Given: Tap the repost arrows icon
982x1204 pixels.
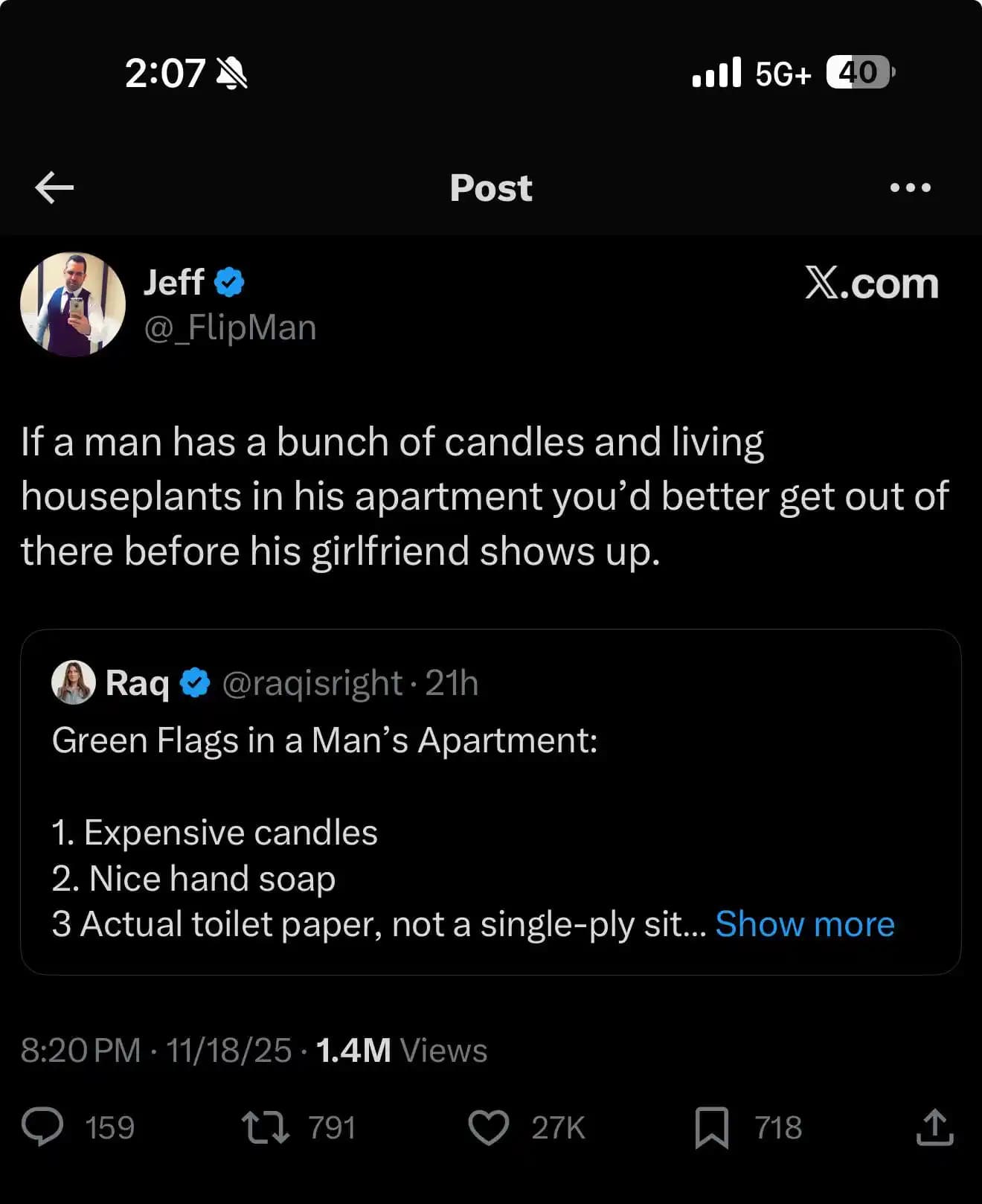Looking at the screenshot, I should click(266, 1127).
